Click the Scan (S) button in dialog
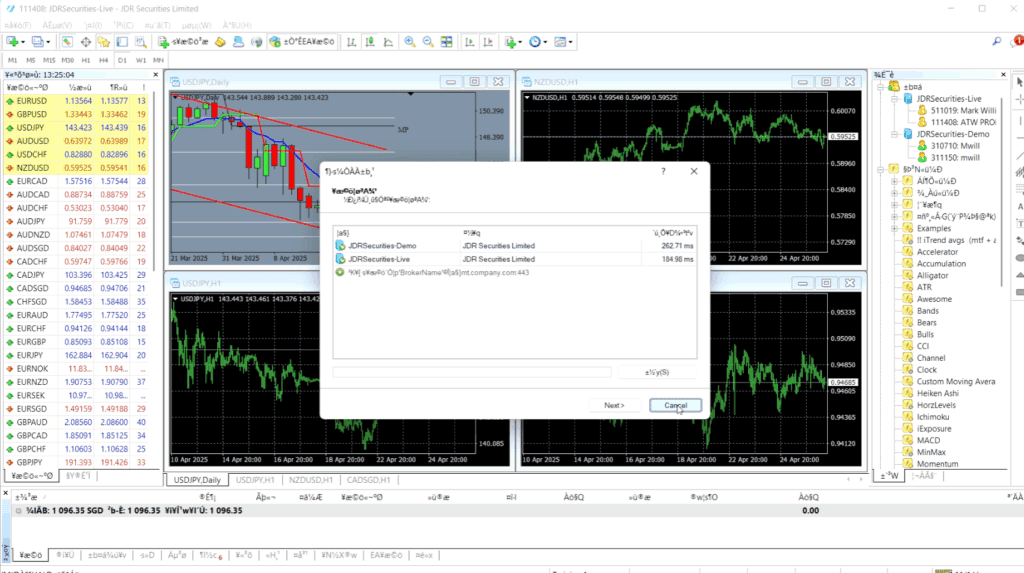The image size is (1024, 573). click(x=656, y=372)
